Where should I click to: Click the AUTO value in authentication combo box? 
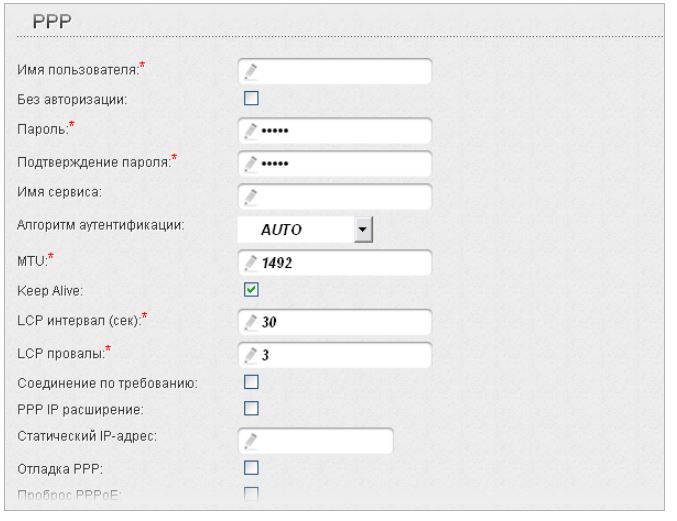pos(292,228)
